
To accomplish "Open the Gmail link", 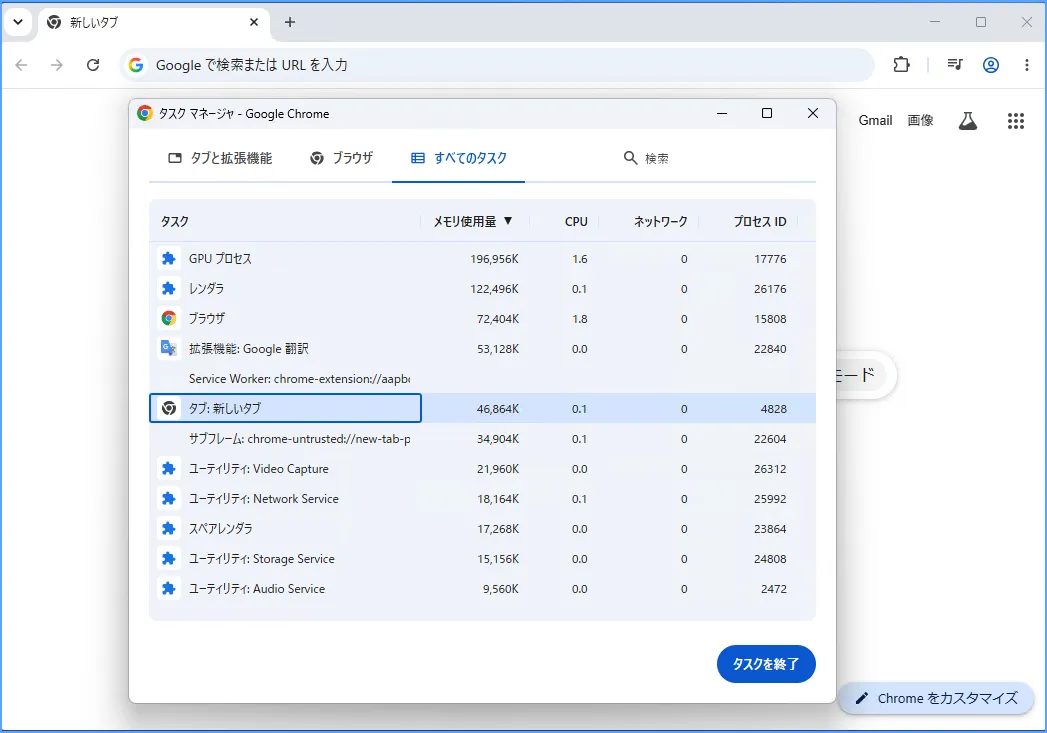I will (875, 120).
